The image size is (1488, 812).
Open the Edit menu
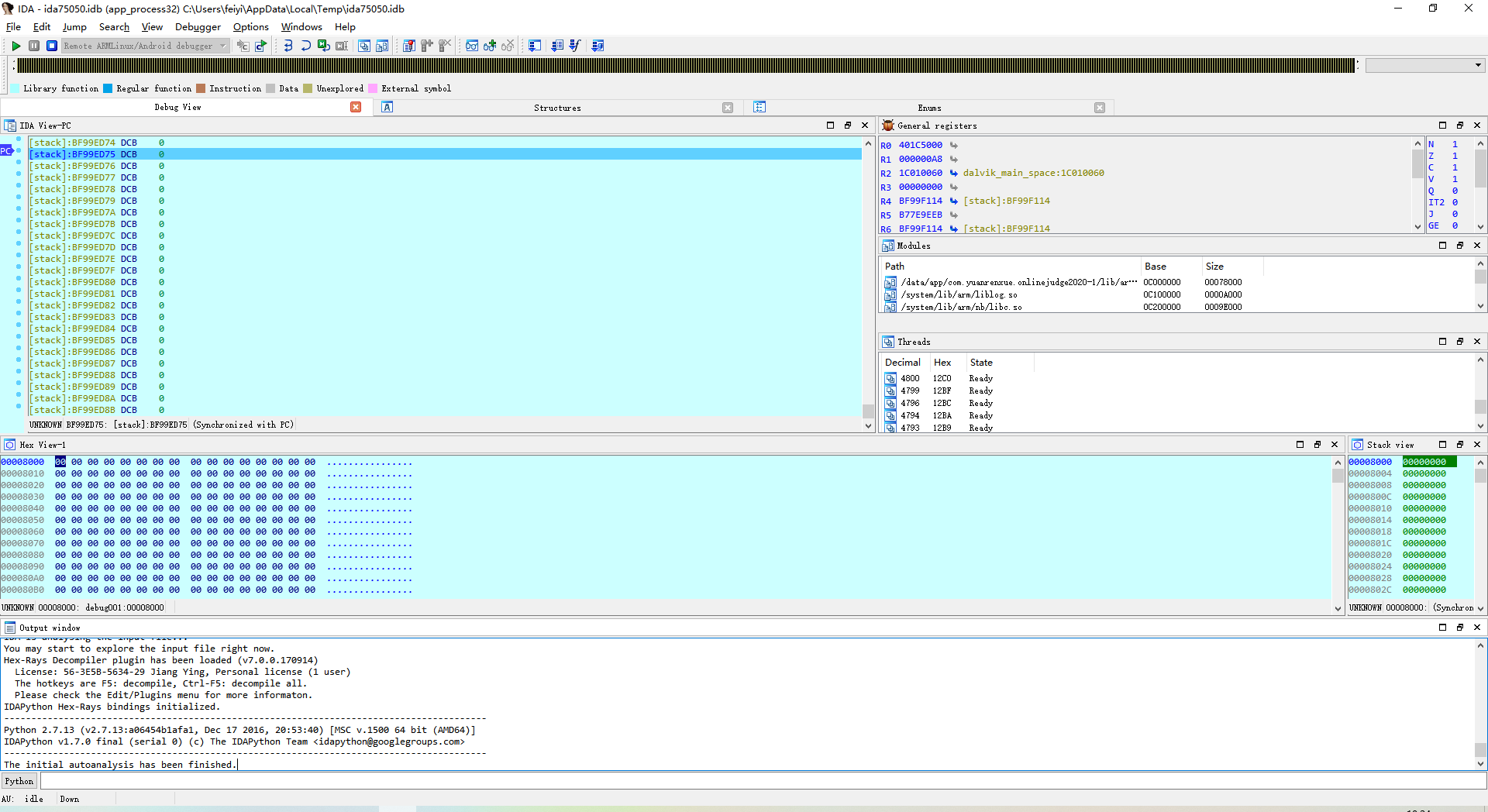pyautogui.click(x=42, y=27)
